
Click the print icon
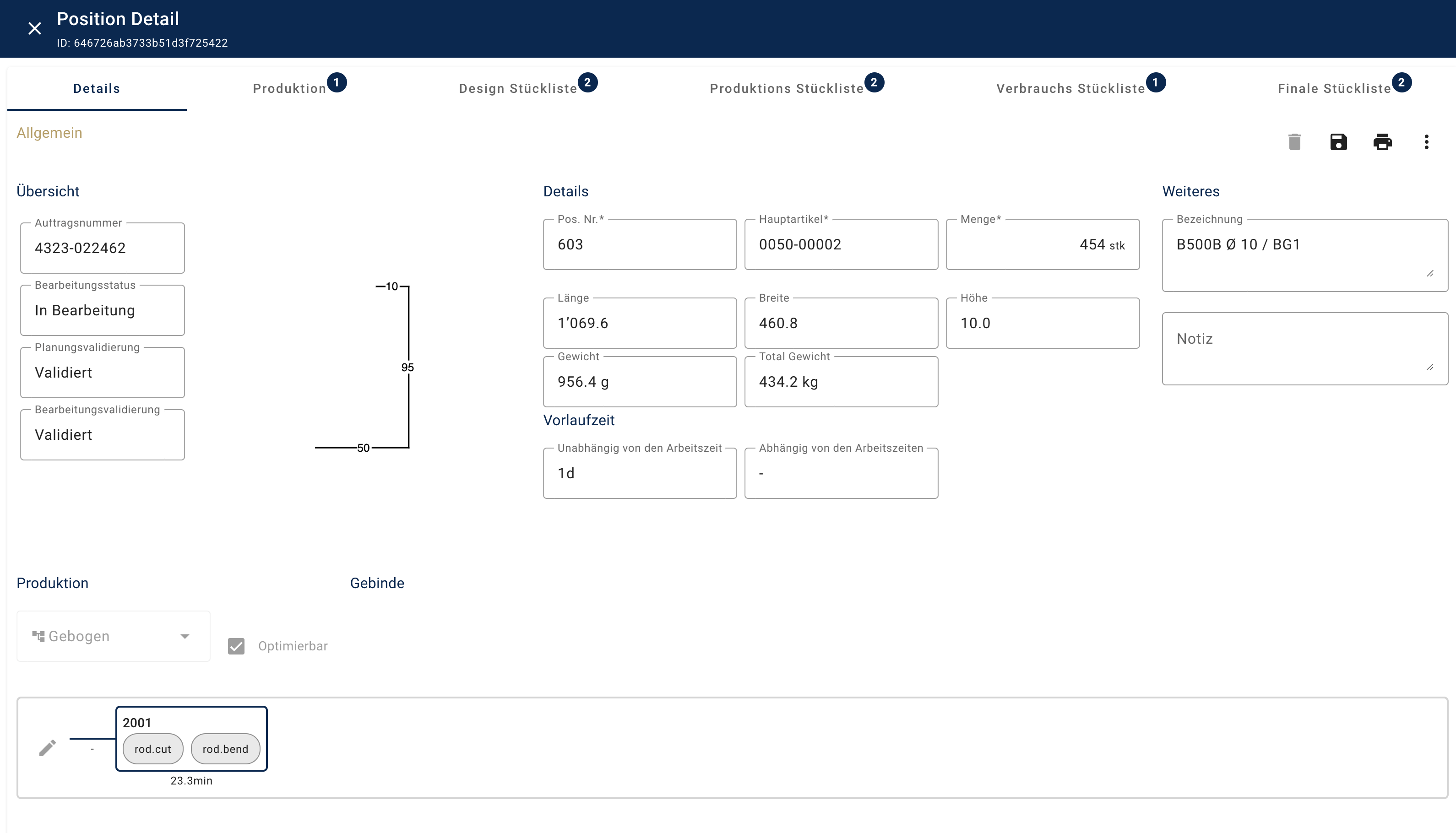click(1382, 142)
